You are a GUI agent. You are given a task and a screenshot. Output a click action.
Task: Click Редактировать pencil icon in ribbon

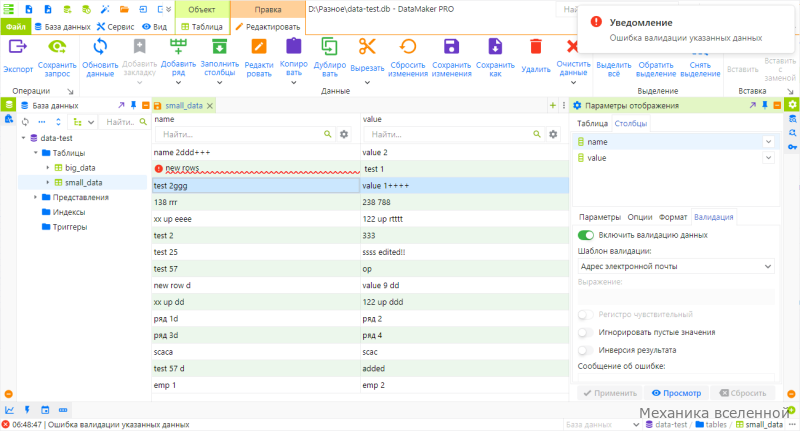259,47
